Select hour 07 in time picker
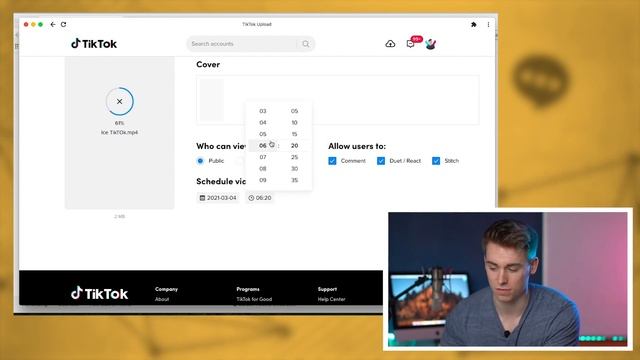640x360 pixels. tap(263, 157)
